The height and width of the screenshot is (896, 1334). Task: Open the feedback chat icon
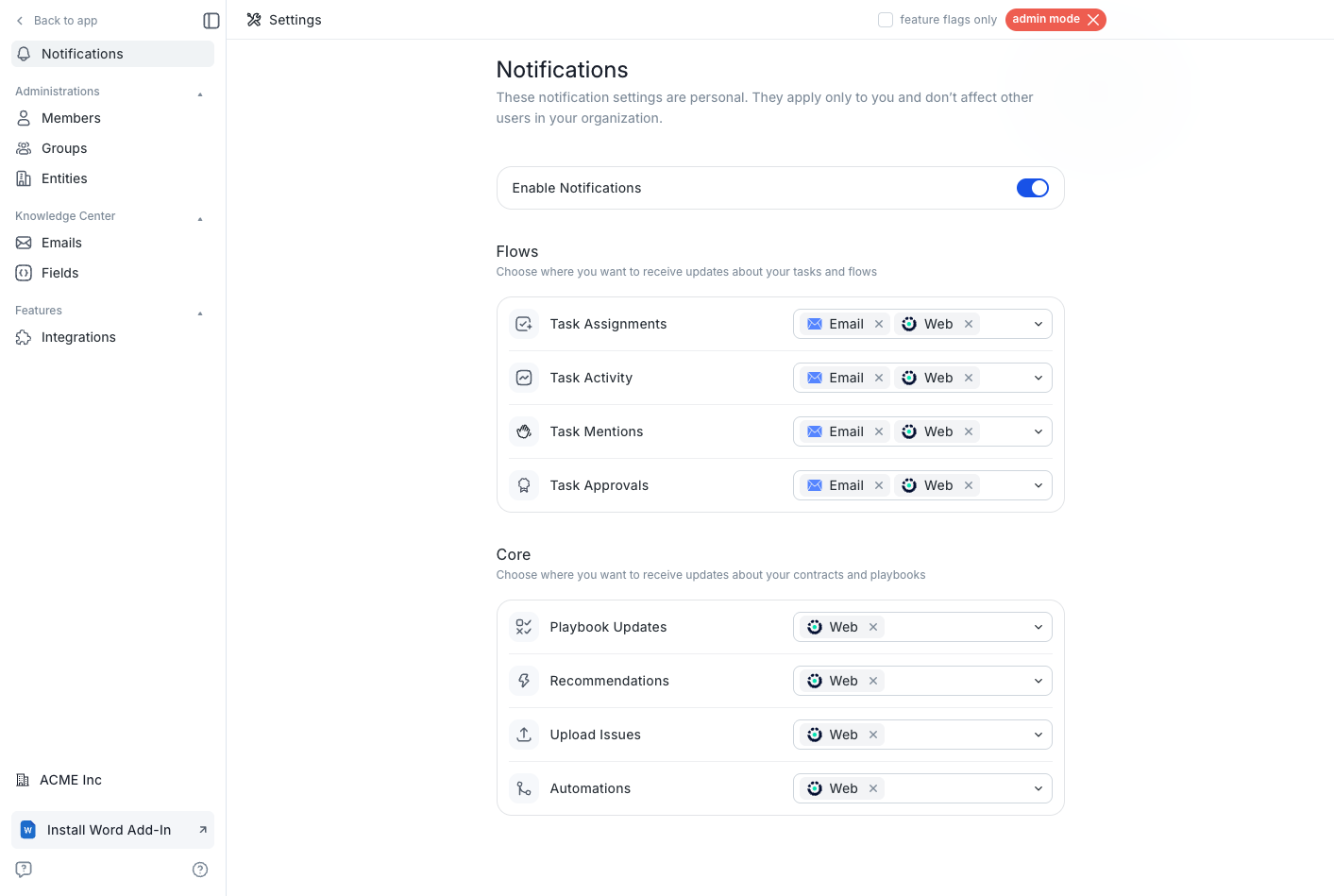click(x=24, y=869)
